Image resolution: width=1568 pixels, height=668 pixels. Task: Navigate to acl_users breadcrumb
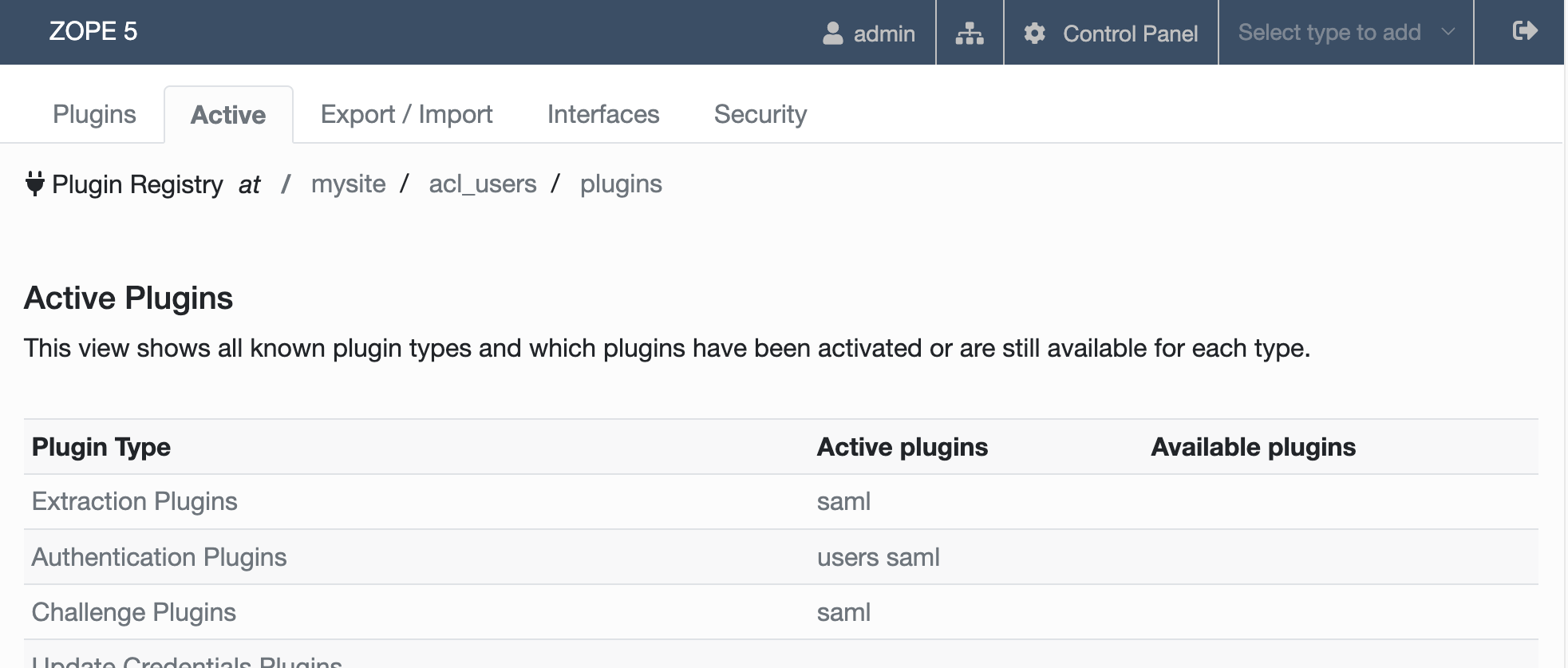tap(483, 184)
